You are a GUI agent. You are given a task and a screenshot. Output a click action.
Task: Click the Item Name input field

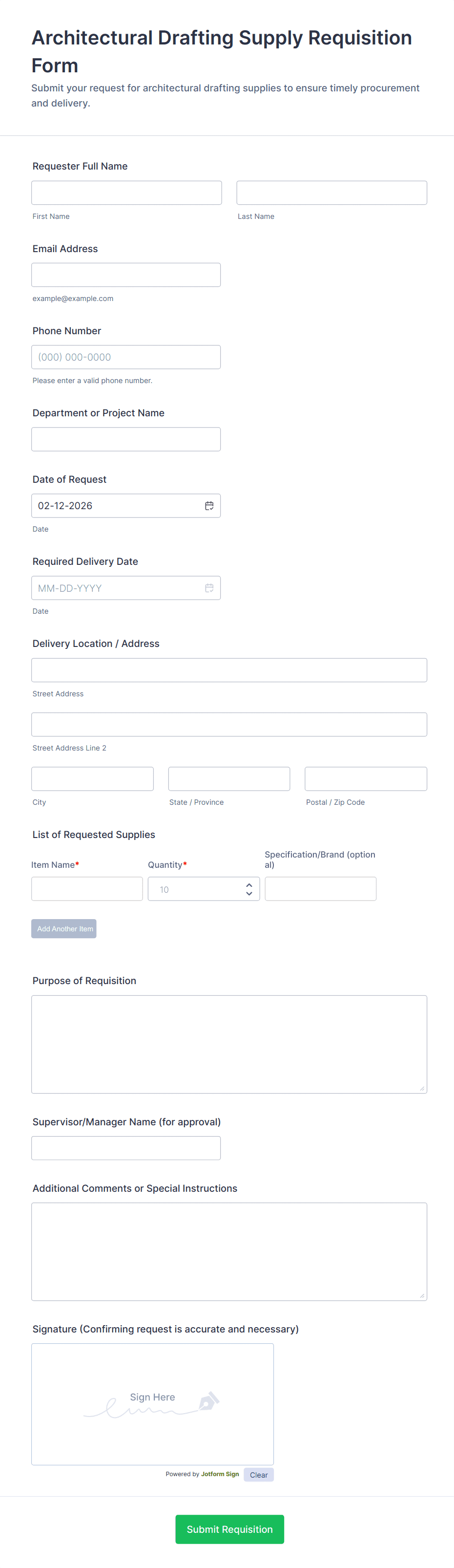pyautogui.click(x=87, y=889)
